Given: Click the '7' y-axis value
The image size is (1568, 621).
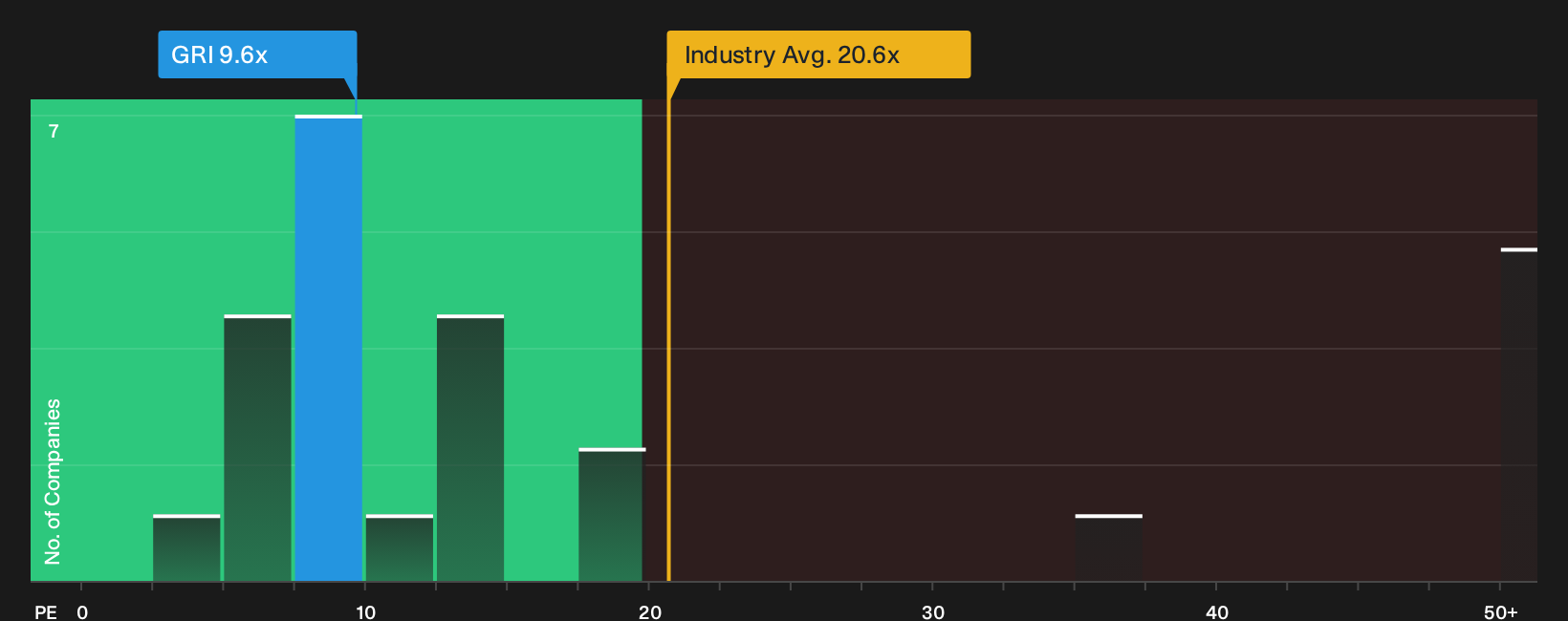Looking at the screenshot, I should pyautogui.click(x=54, y=131).
